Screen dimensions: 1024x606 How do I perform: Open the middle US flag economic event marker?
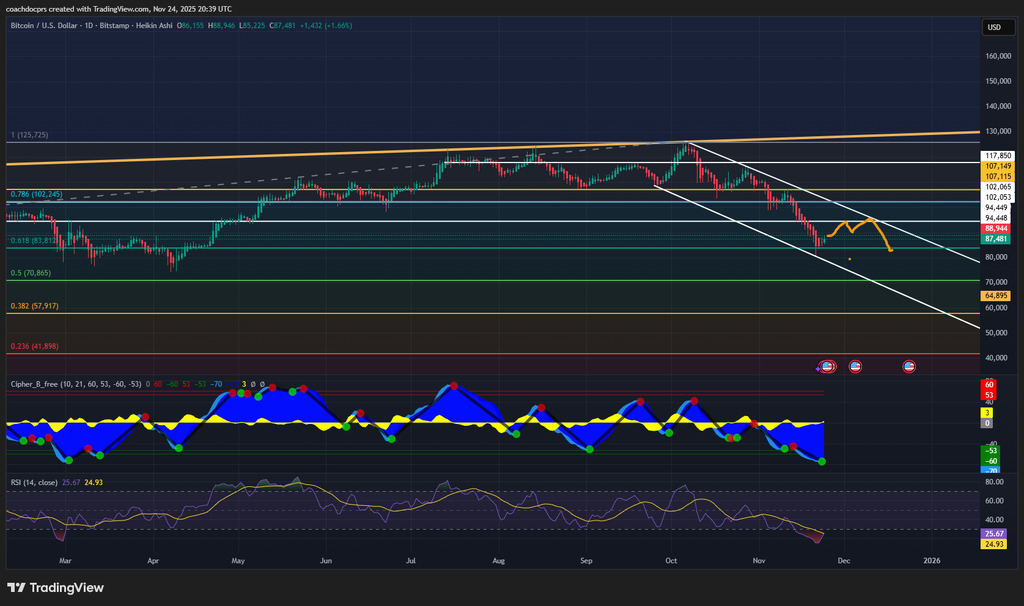point(855,367)
